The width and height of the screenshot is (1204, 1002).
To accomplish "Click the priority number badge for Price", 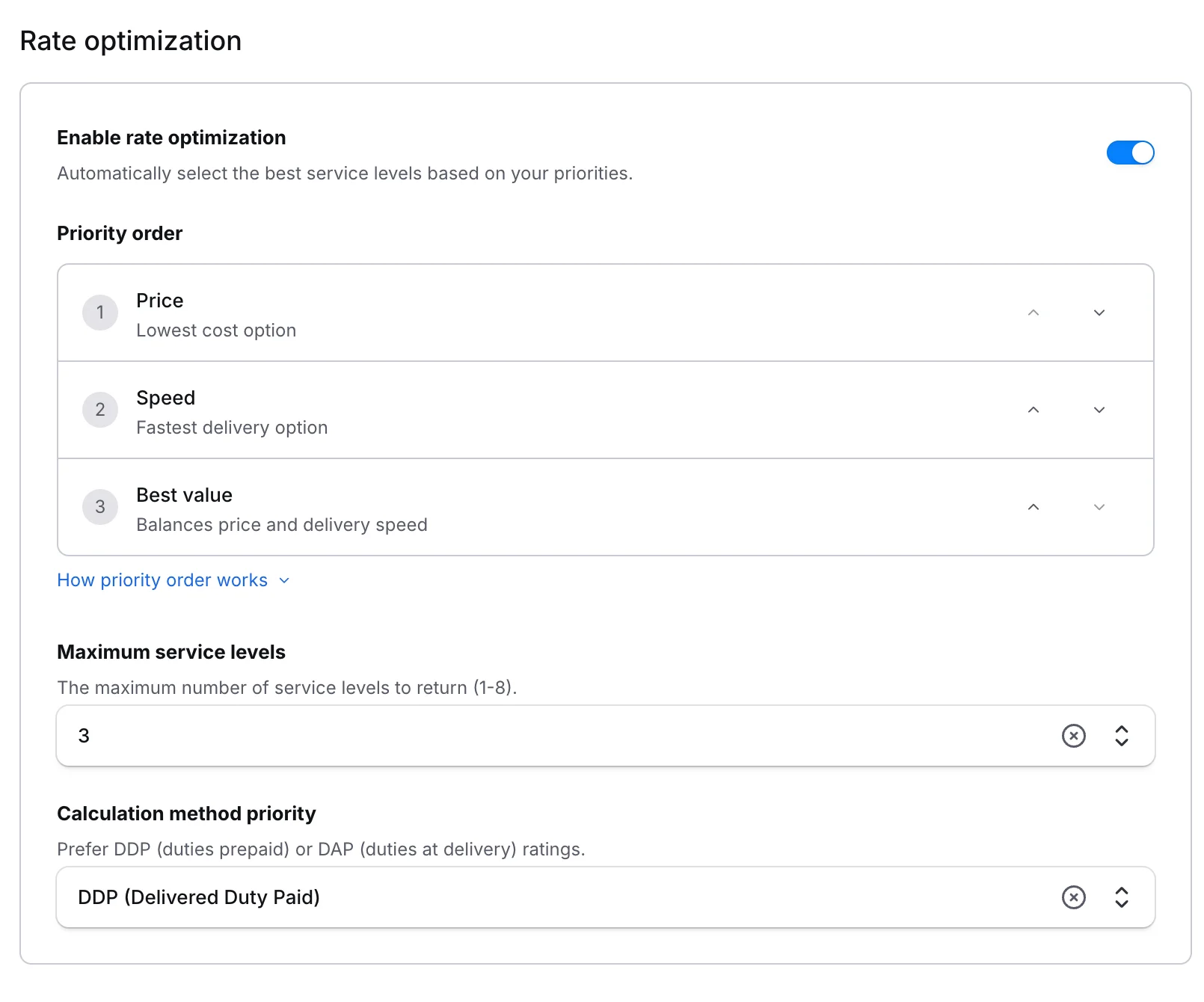I will click(99, 313).
